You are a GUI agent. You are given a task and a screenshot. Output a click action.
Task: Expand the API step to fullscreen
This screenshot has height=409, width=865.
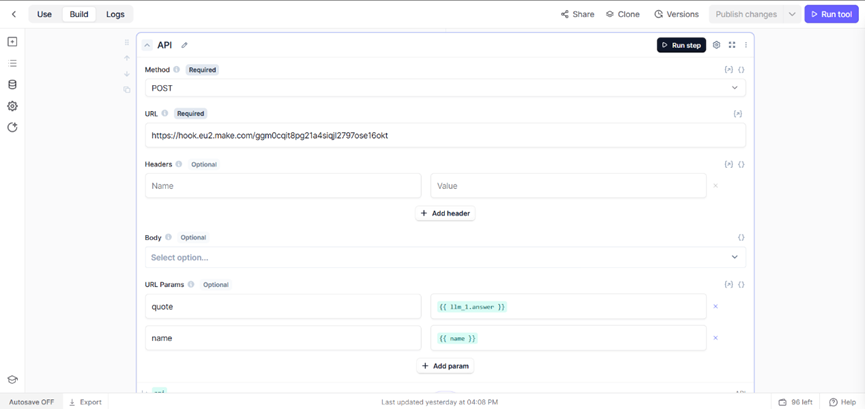pyautogui.click(x=732, y=45)
